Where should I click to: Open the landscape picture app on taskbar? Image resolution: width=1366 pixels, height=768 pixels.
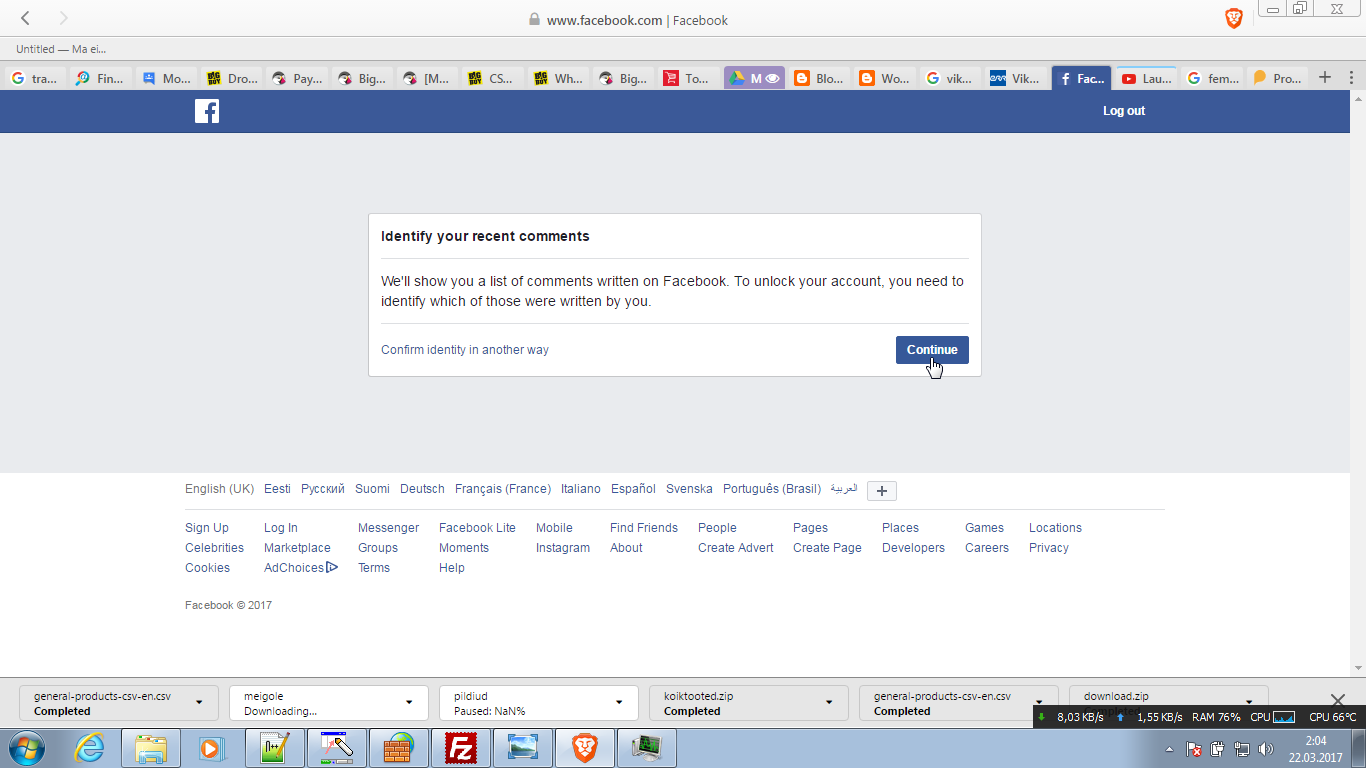coord(523,748)
